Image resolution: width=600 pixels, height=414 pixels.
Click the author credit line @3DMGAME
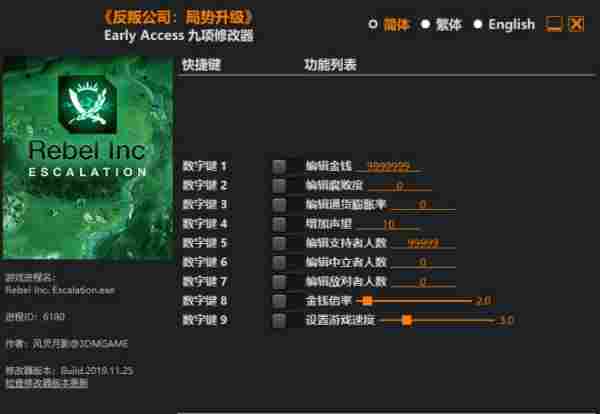(x=67, y=344)
